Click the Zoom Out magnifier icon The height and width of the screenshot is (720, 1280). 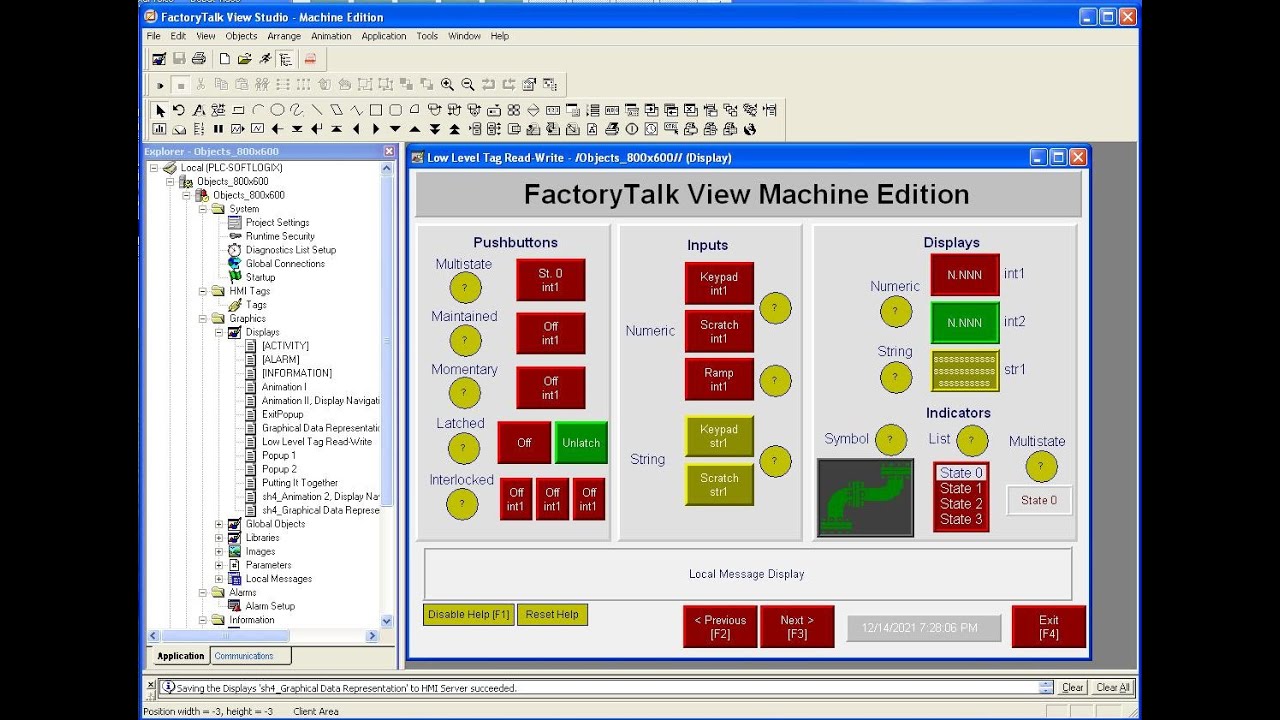pos(467,84)
